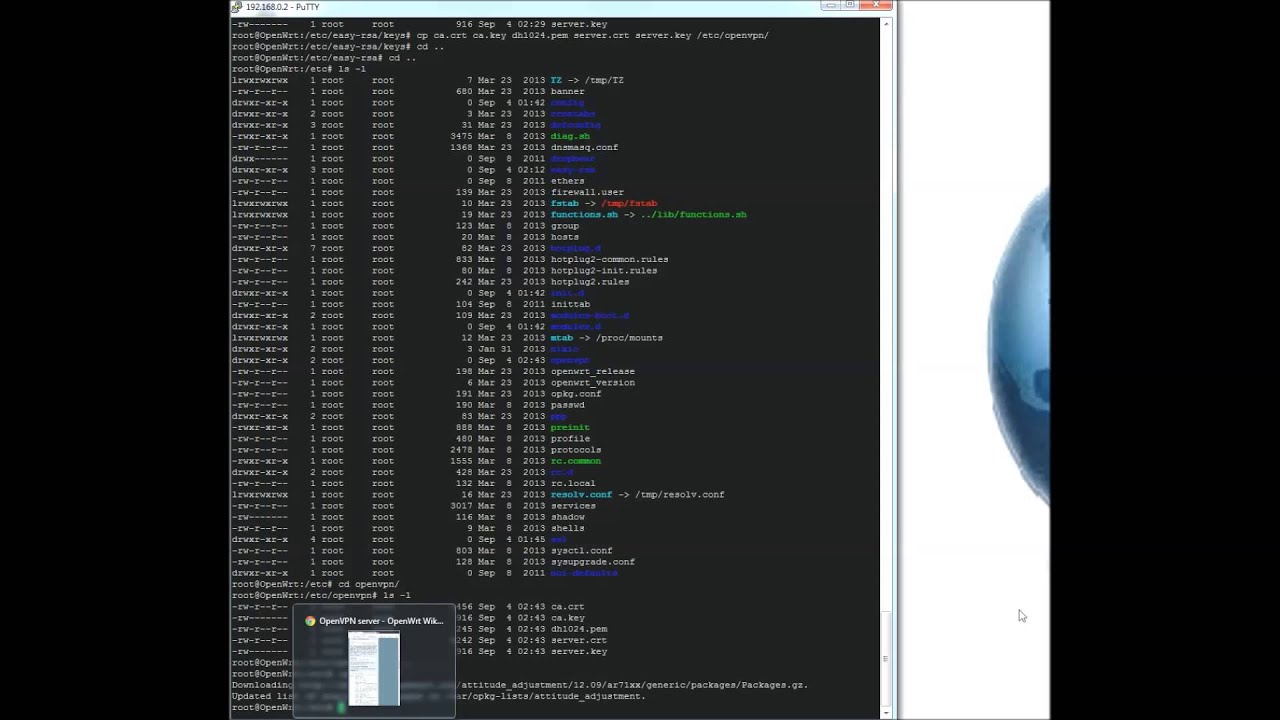The height and width of the screenshot is (720, 1280).
Task: Click the 'openwrt_release' file name
Action: (x=593, y=371)
